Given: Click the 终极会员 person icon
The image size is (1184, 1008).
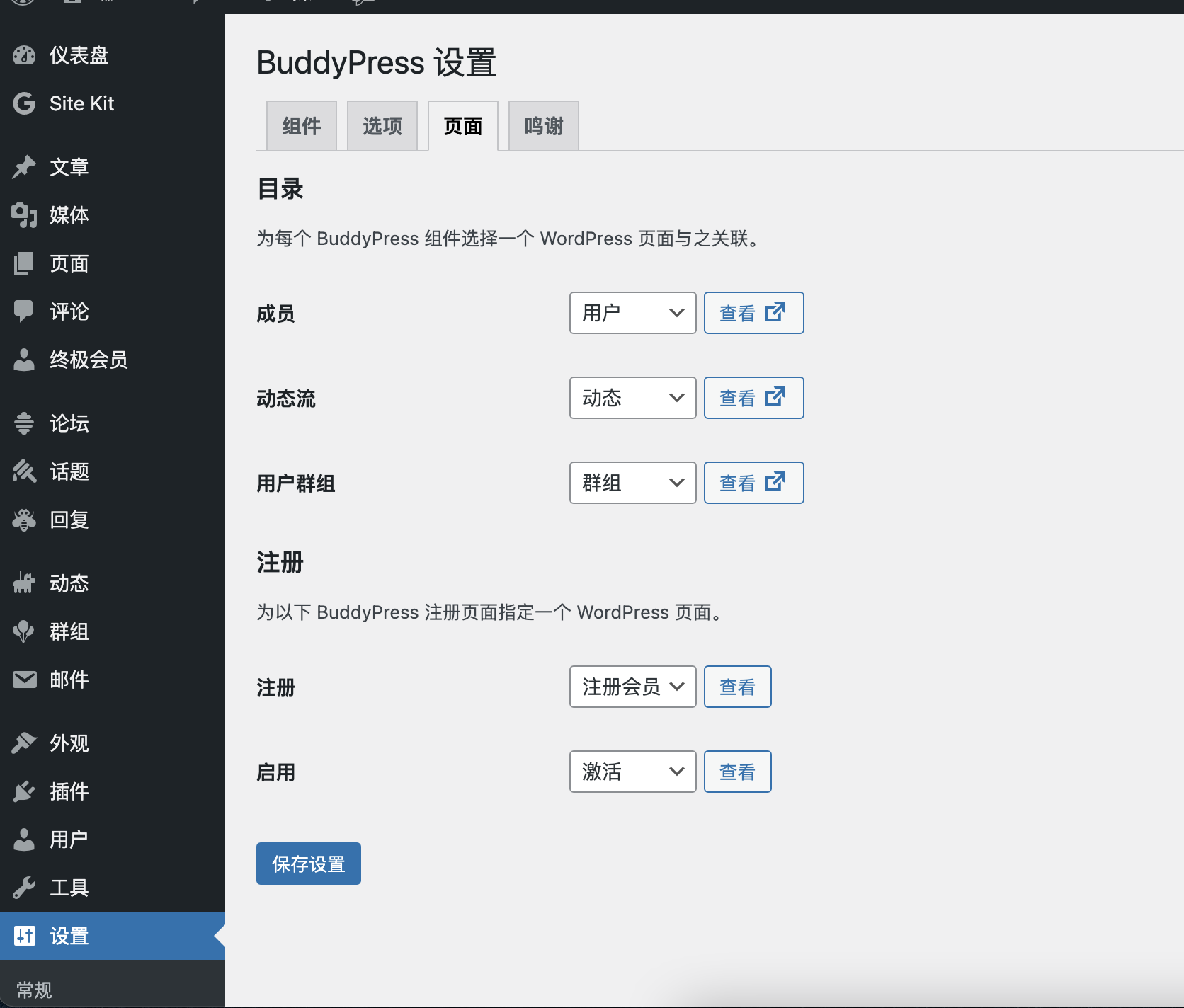Looking at the screenshot, I should 24,360.
